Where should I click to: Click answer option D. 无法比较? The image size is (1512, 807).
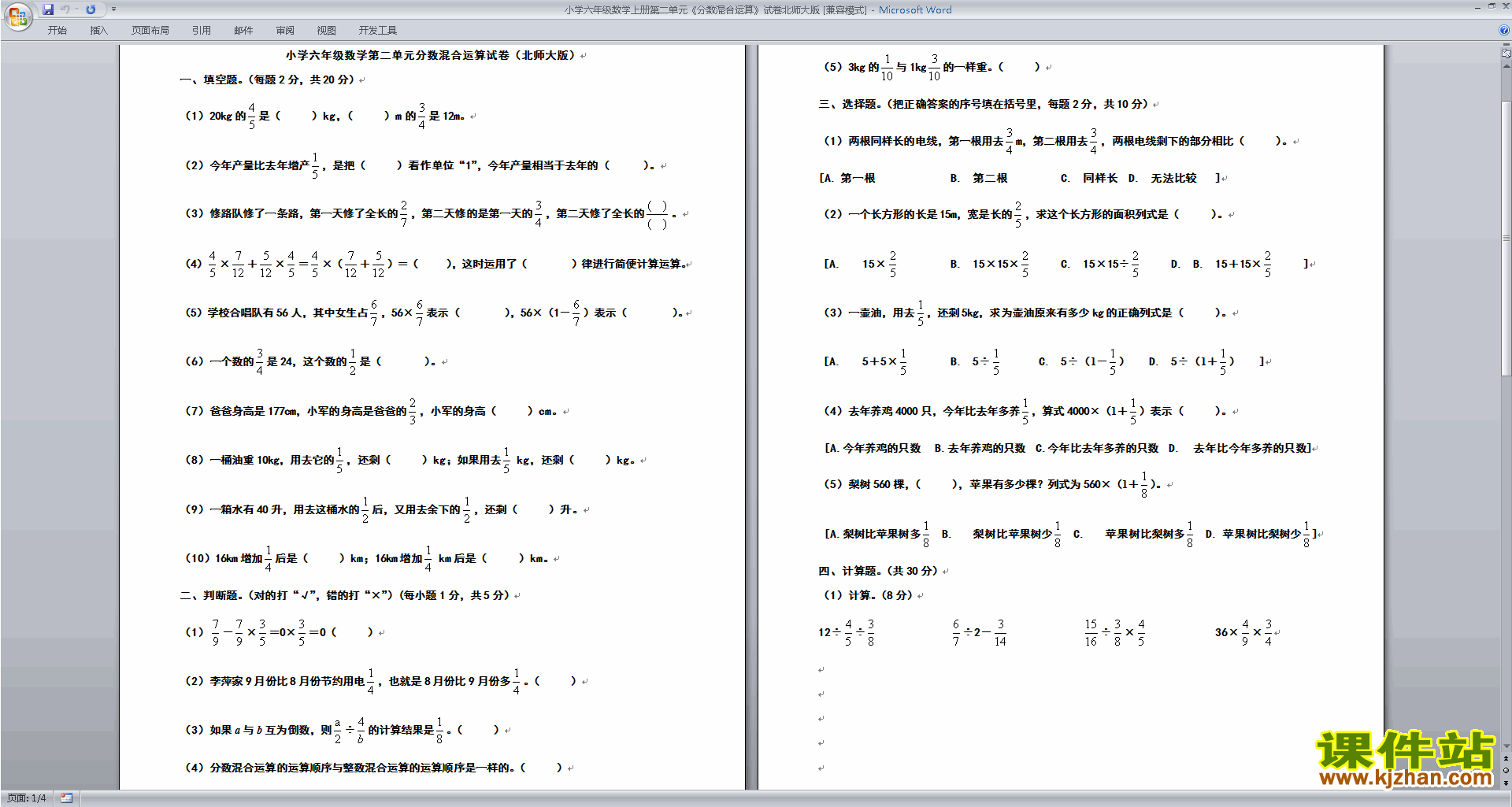pyautogui.click(x=1162, y=178)
